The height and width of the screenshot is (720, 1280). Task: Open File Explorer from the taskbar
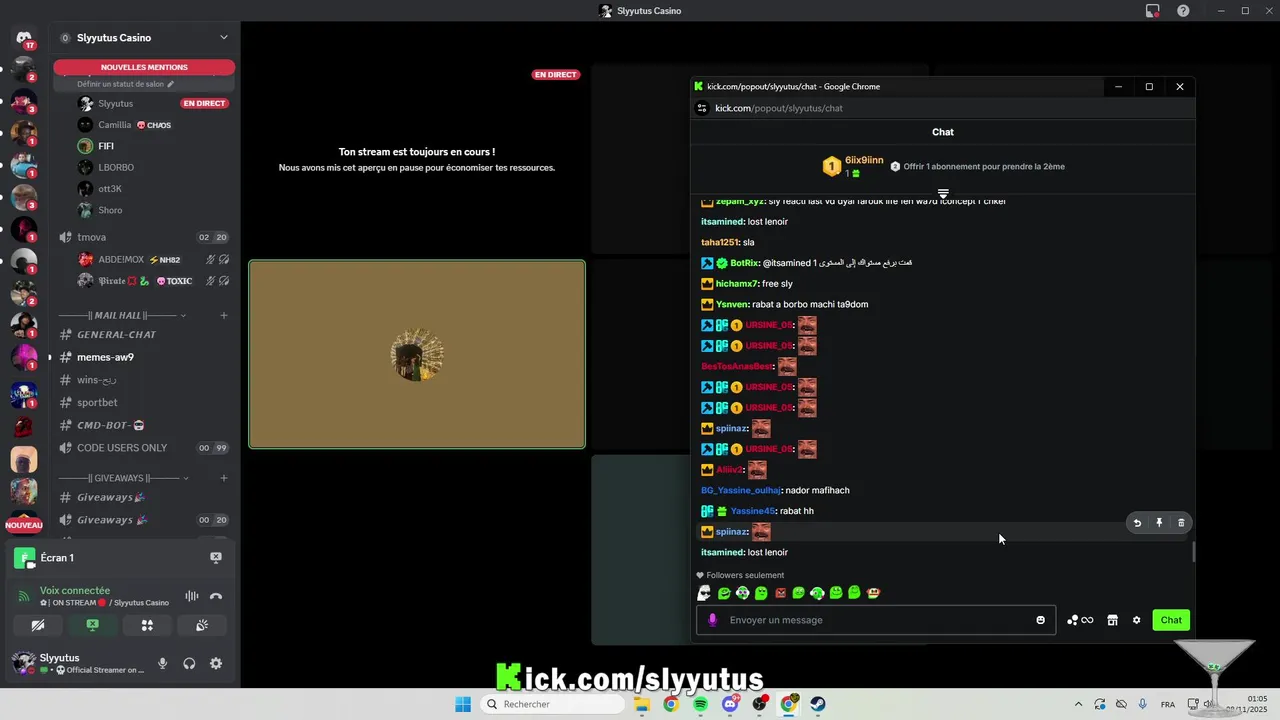coord(641,704)
